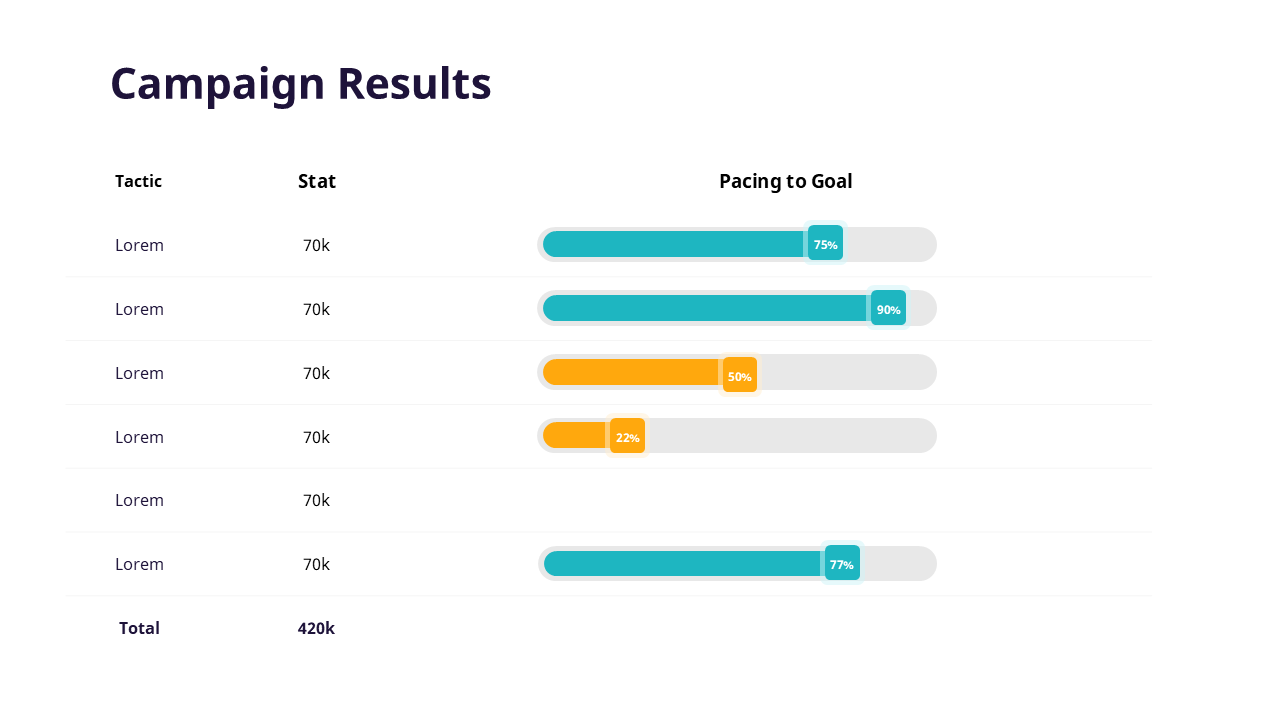The width and height of the screenshot is (1280, 720).
Task: Select the Total row label
Action: tap(139, 628)
